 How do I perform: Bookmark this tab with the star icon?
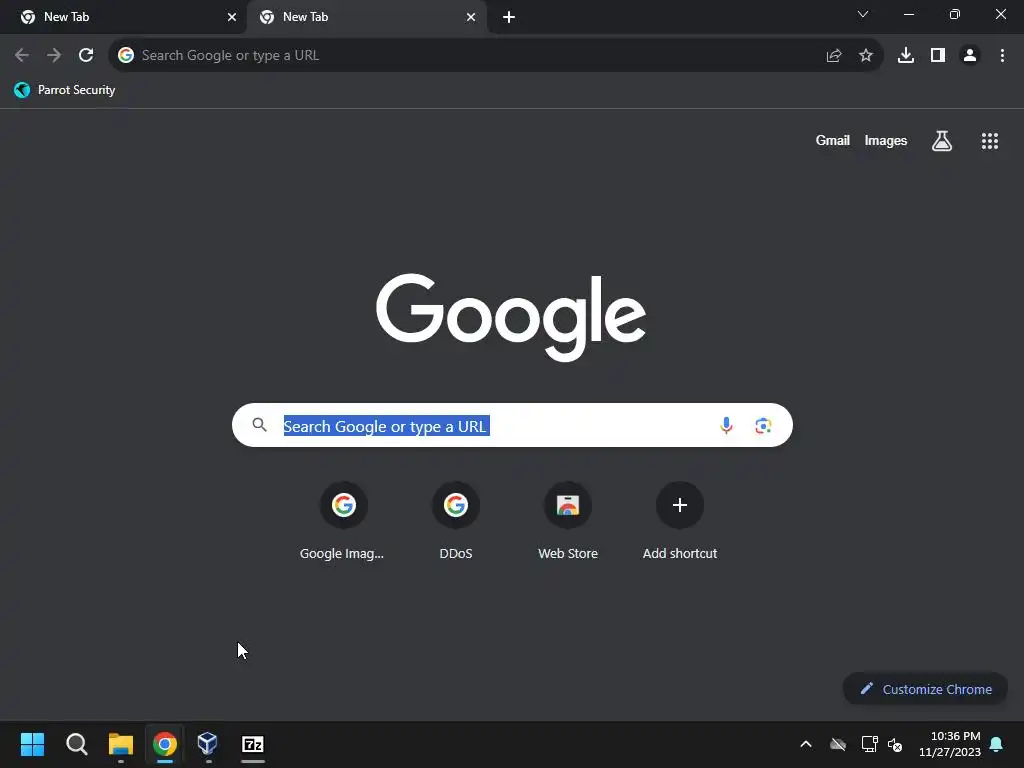click(866, 56)
